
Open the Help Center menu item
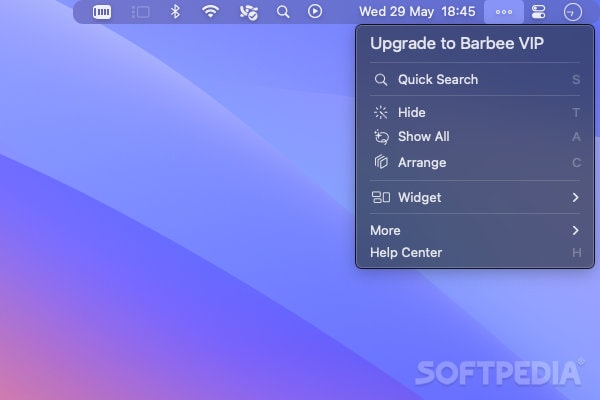click(475, 253)
